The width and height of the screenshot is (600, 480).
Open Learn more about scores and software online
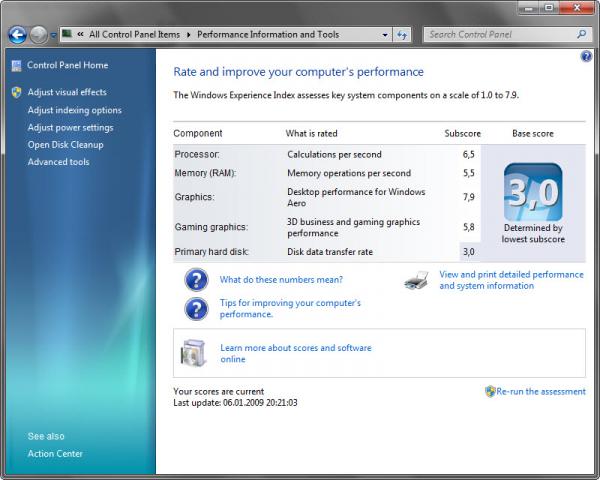pyautogui.click(x=296, y=353)
